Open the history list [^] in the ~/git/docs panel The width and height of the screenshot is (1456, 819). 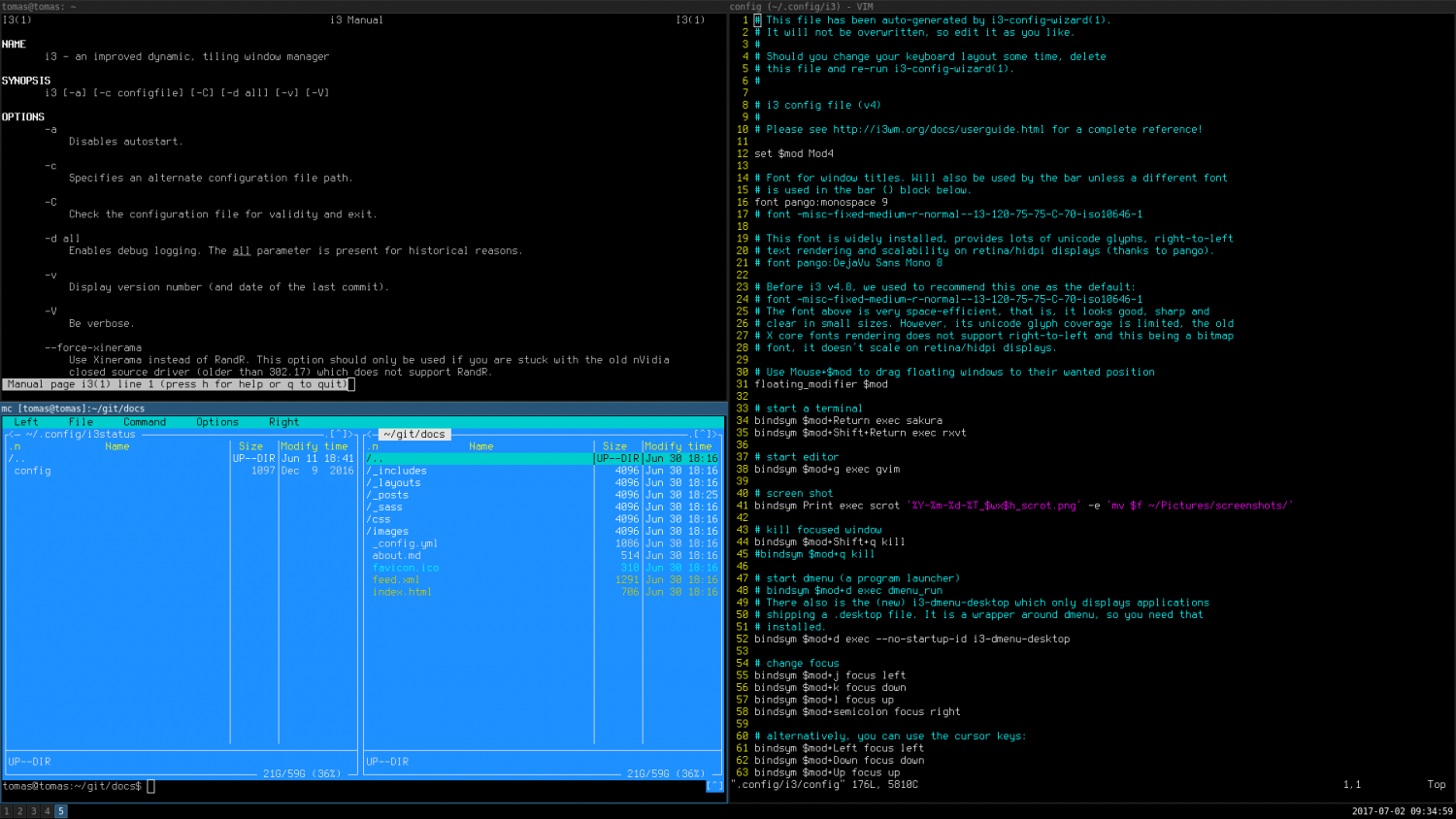click(703, 435)
